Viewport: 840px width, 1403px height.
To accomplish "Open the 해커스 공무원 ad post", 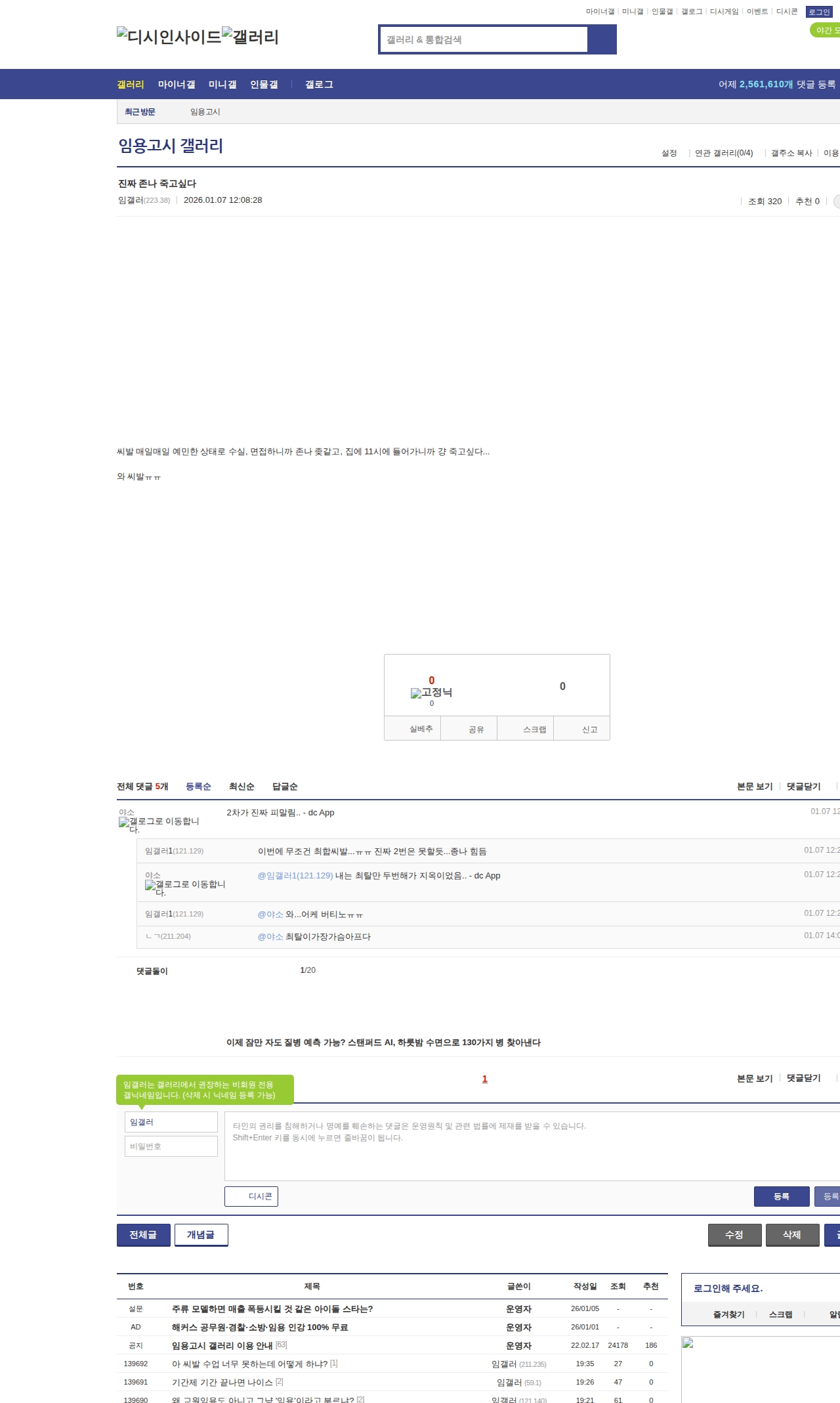I will click(260, 1327).
